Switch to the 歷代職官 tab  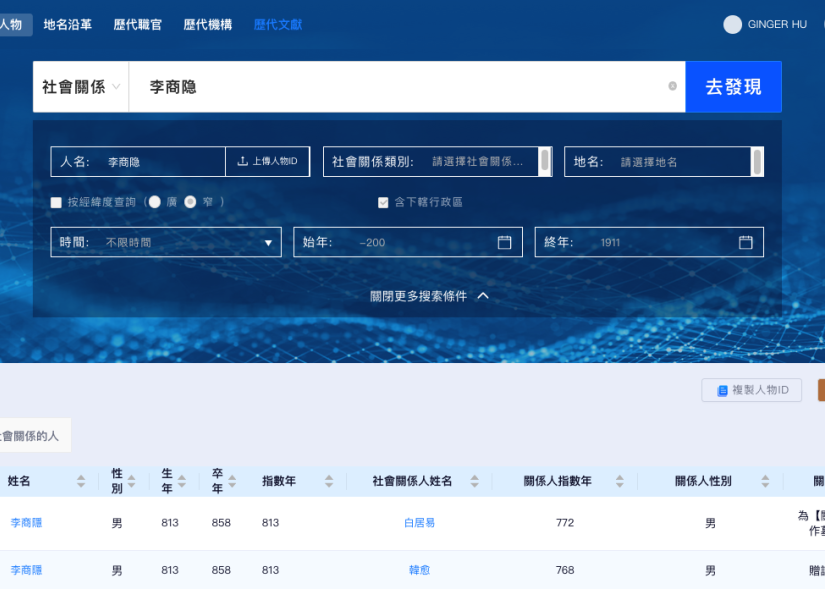pyautogui.click(x=138, y=24)
